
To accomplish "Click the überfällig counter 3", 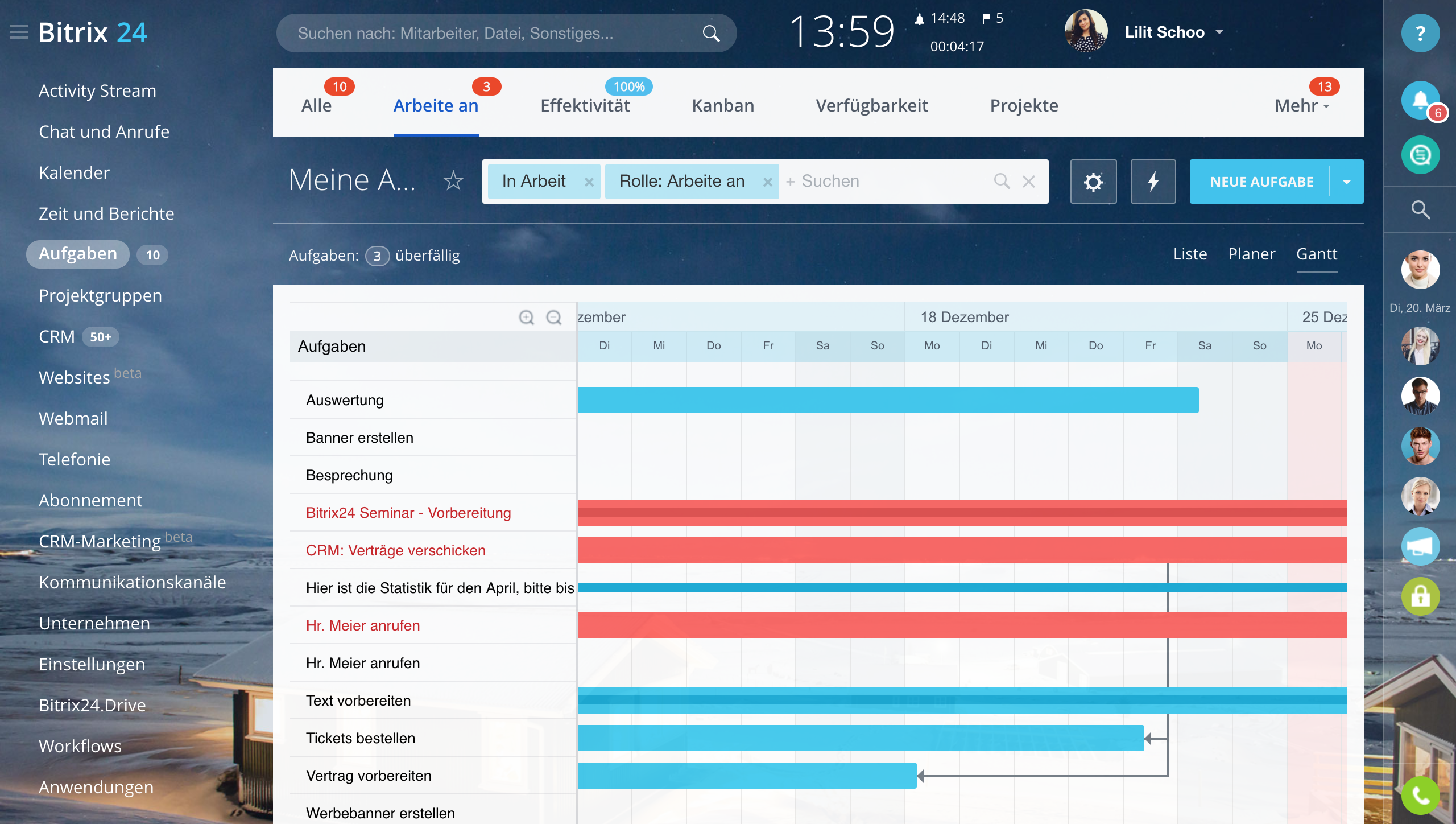I will [x=377, y=256].
